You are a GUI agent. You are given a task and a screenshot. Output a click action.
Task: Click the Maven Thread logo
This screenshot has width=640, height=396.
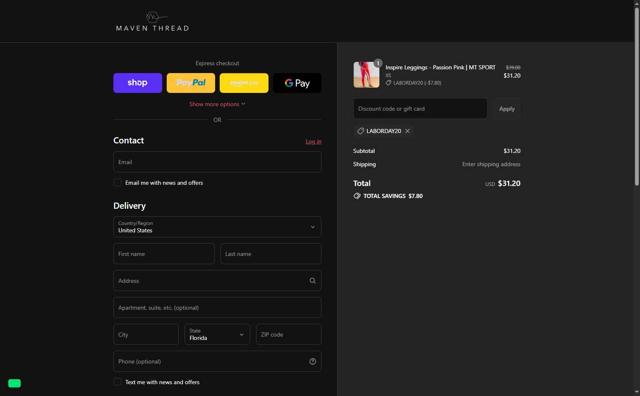tap(152, 21)
